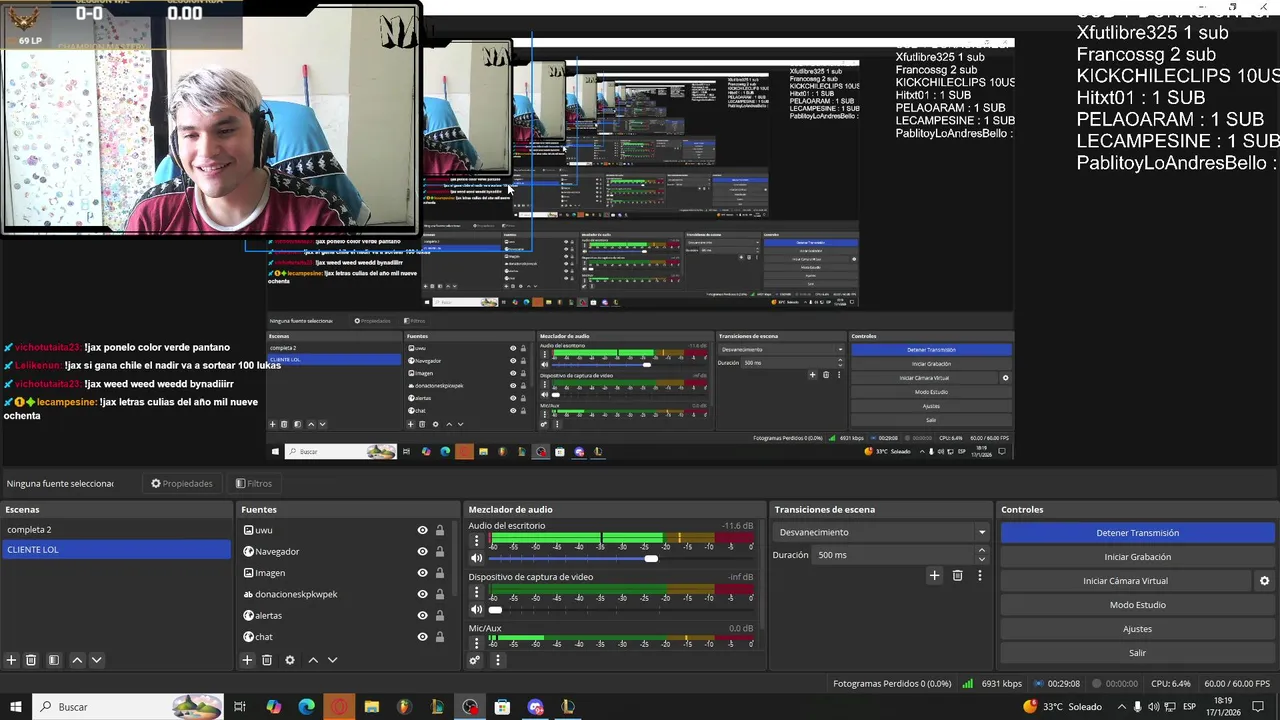Hide the Navegador source
The height and width of the screenshot is (720, 1280).
pos(422,552)
